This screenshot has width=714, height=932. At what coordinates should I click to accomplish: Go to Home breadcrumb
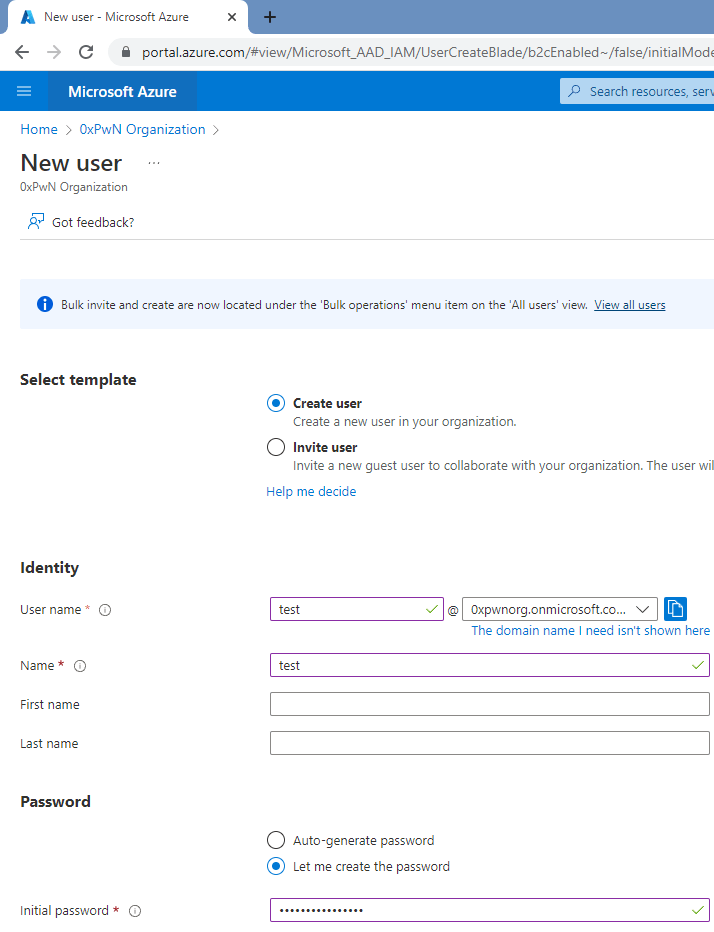tap(39, 129)
